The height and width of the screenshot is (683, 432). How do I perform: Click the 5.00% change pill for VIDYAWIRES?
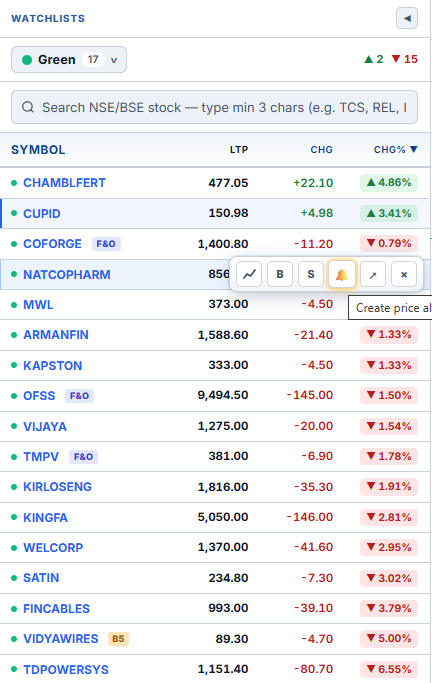(x=389, y=639)
